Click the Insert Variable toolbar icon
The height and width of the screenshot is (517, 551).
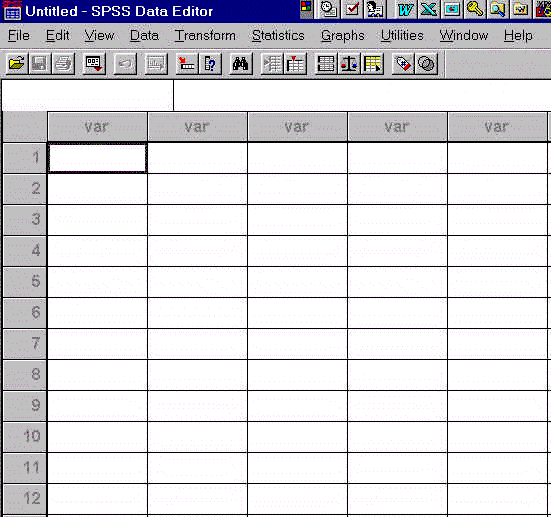pyautogui.click(x=295, y=64)
